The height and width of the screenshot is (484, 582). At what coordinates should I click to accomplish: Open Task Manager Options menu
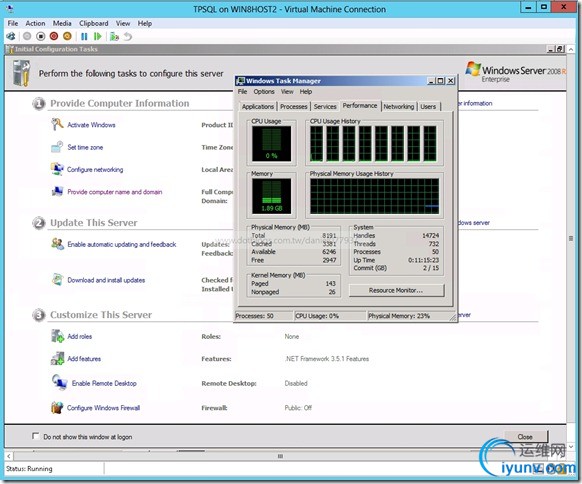click(x=264, y=92)
